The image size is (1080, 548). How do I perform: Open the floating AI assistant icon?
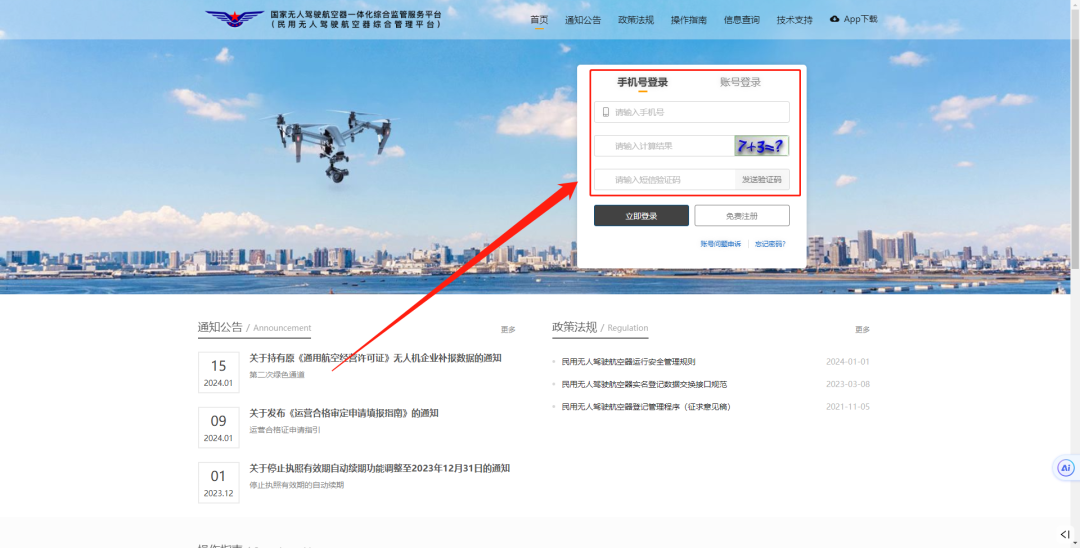click(1066, 468)
